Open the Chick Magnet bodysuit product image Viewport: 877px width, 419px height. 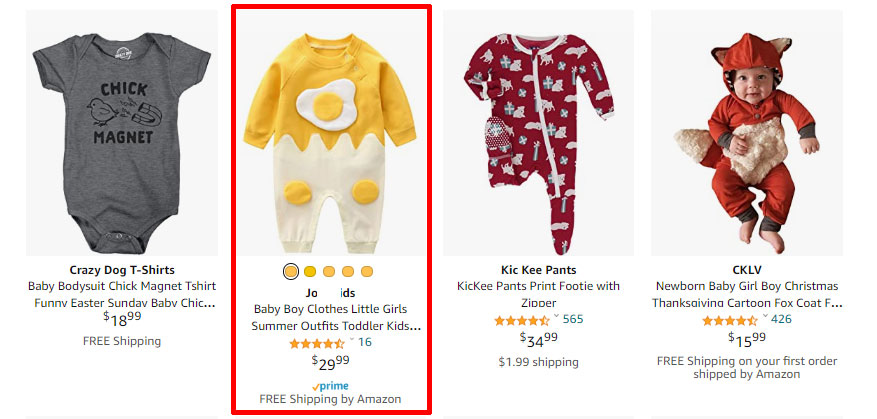122,129
